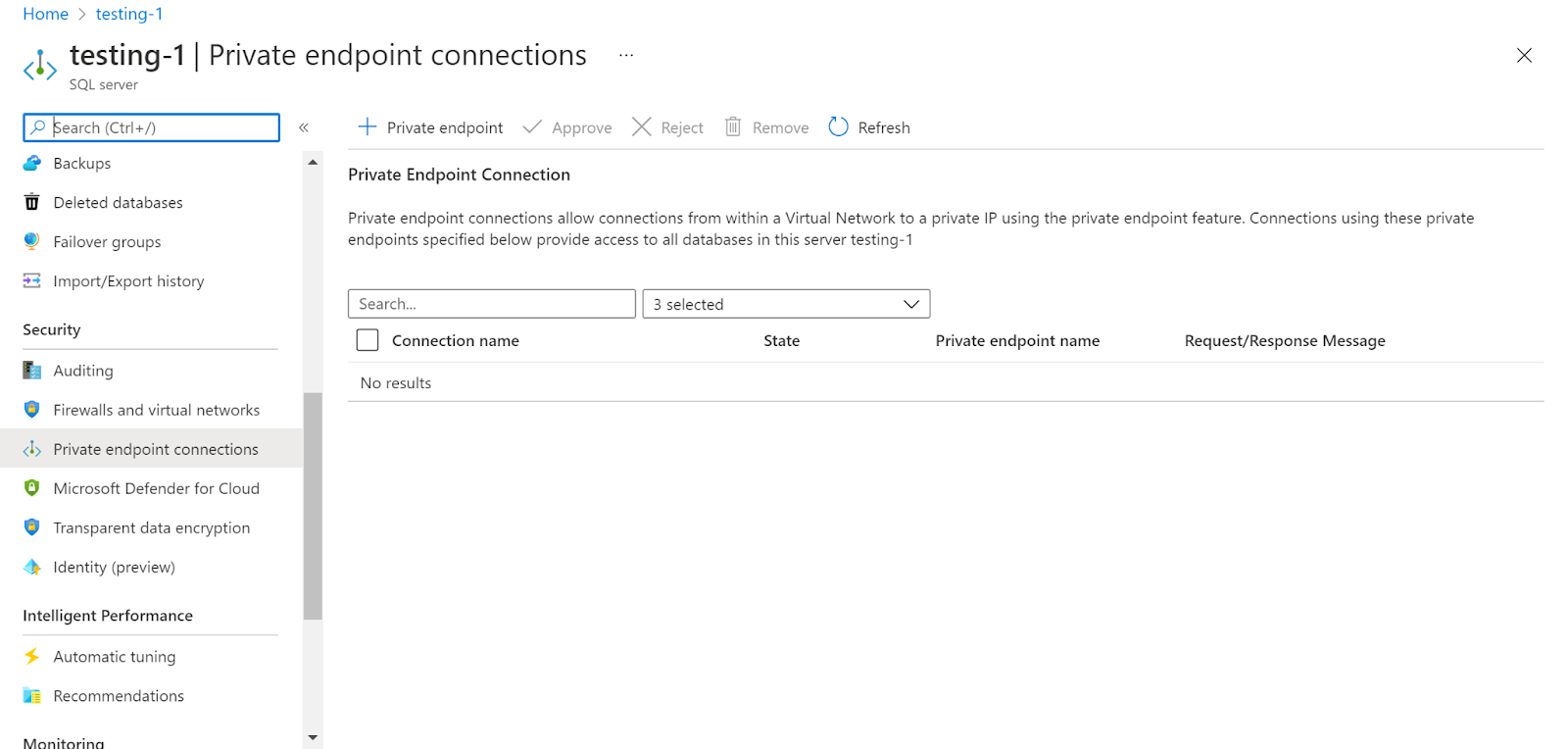Open the testing-1 breadcrumb link

[x=129, y=14]
